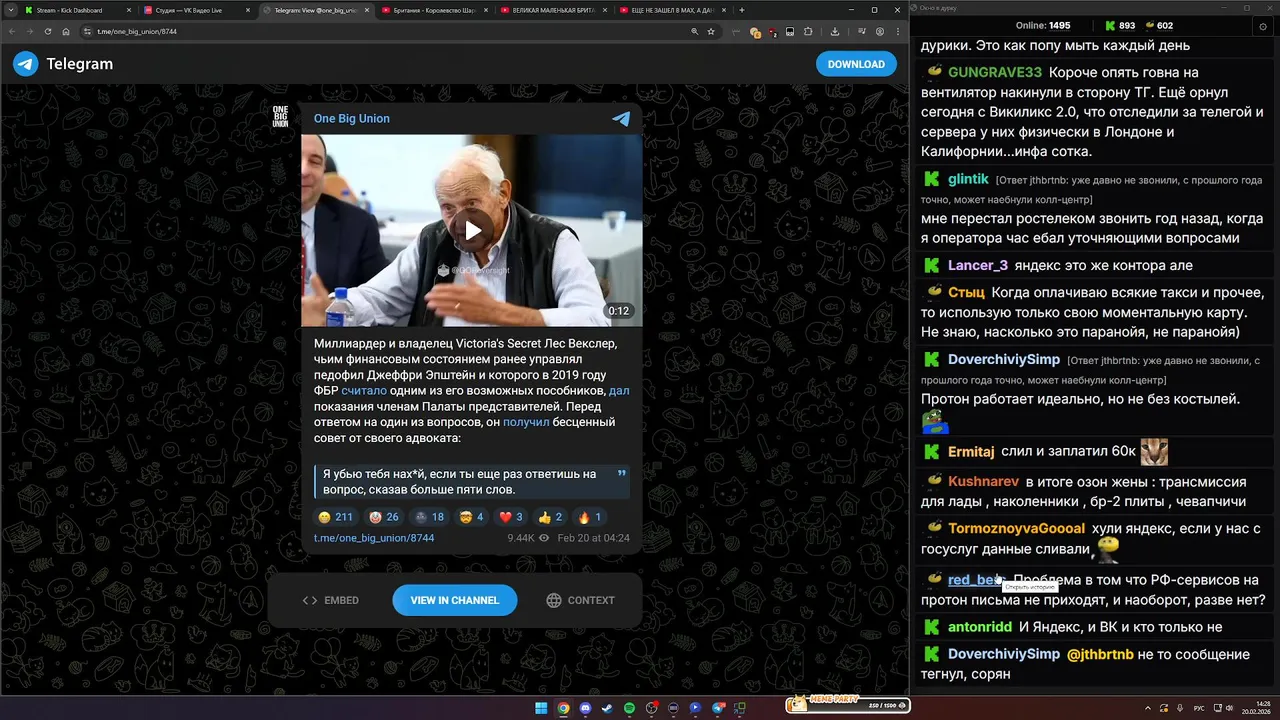Reload the Telegram page

click(48, 31)
